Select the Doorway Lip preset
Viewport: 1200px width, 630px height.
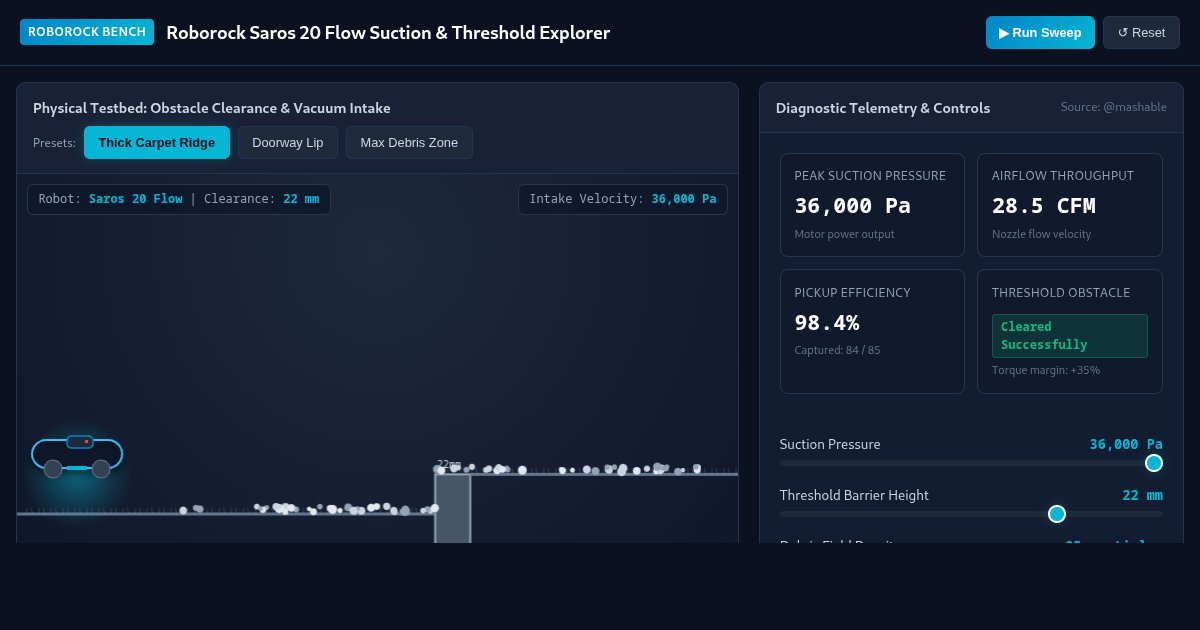(x=288, y=142)
